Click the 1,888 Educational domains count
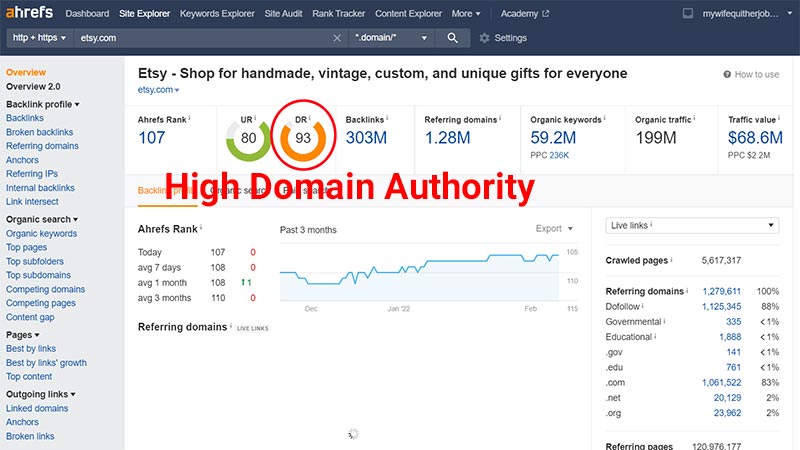The image size is (800, 450). pyautogui.click(x=730, y=337)
